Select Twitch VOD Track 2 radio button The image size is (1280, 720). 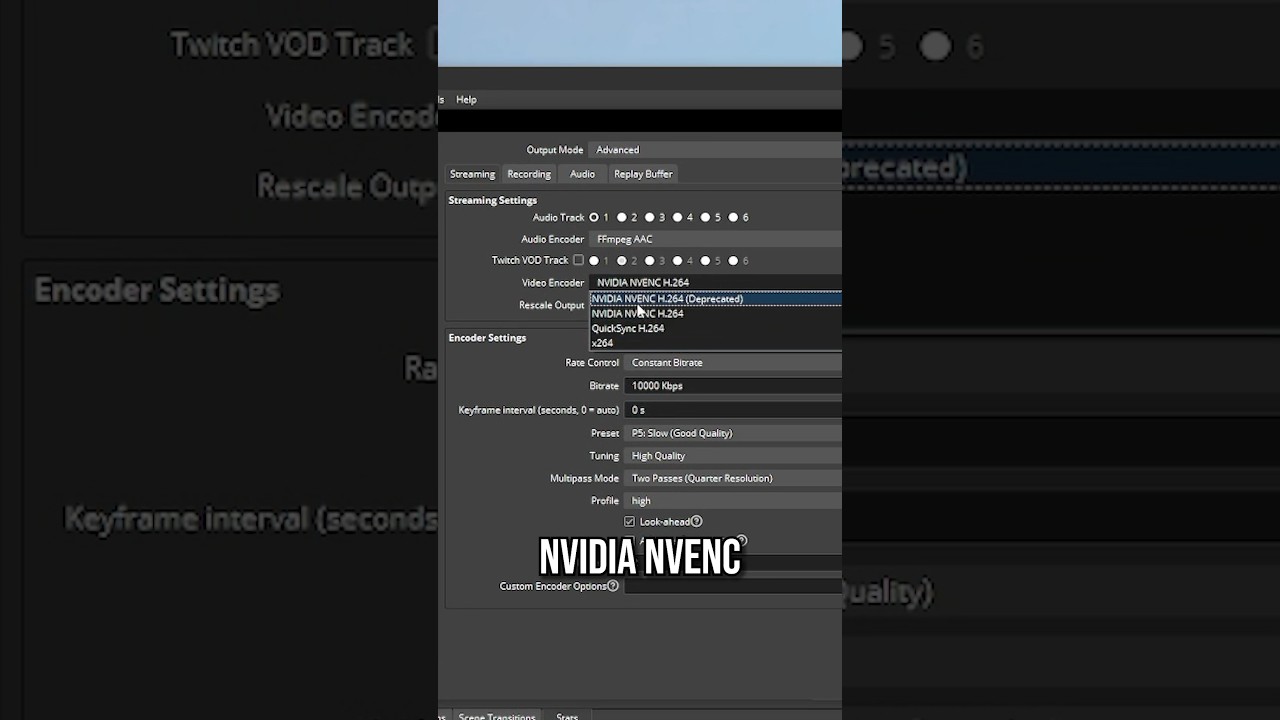pyautogui.click(x=622, y=261)
